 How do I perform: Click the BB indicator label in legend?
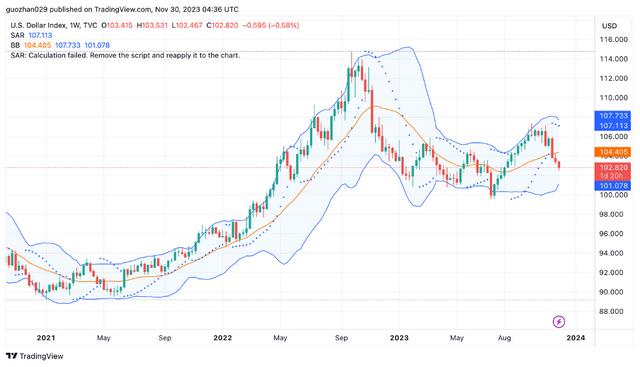pos(15,45)
